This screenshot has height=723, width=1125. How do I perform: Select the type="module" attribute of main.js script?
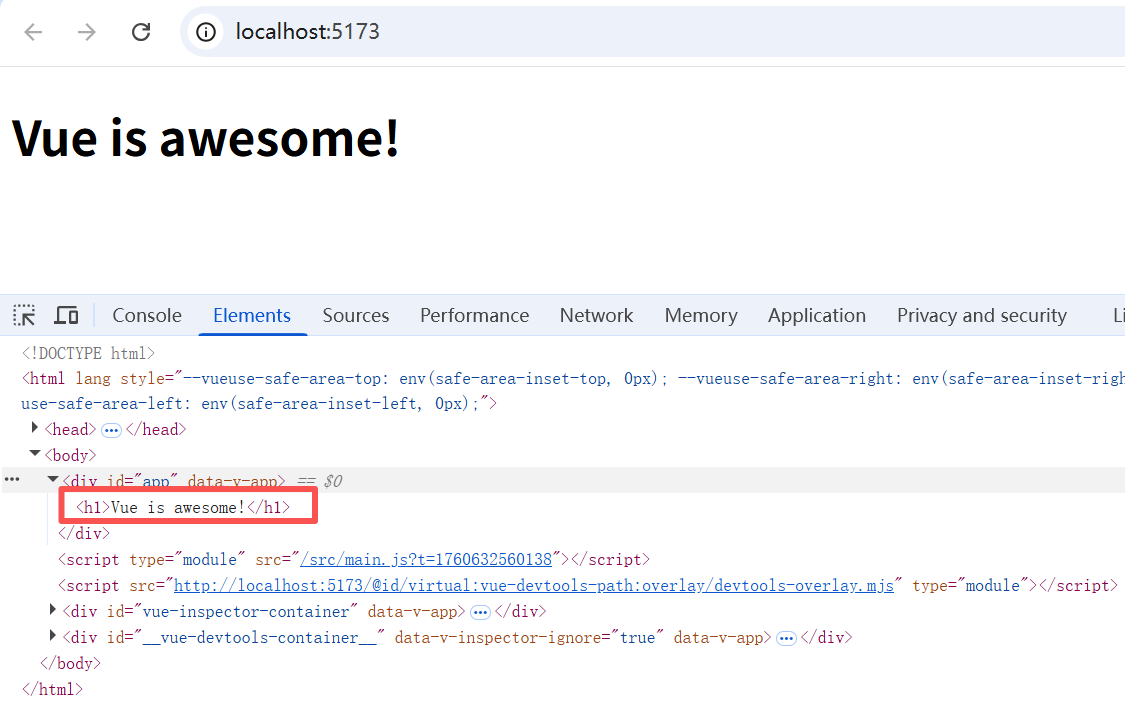pyautogui.click(x=187, y=559)
